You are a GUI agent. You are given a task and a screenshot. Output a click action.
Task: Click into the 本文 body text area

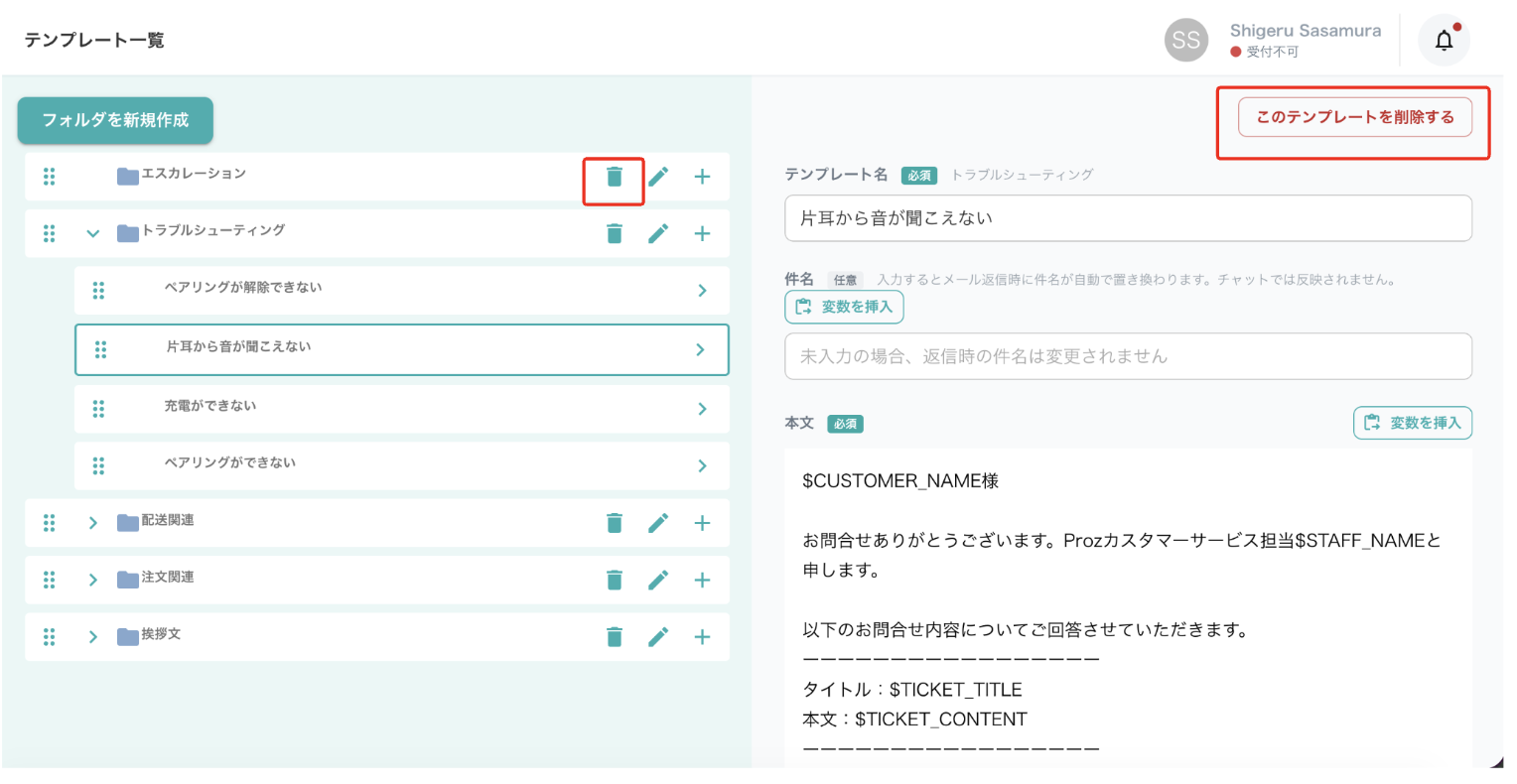1128,607
